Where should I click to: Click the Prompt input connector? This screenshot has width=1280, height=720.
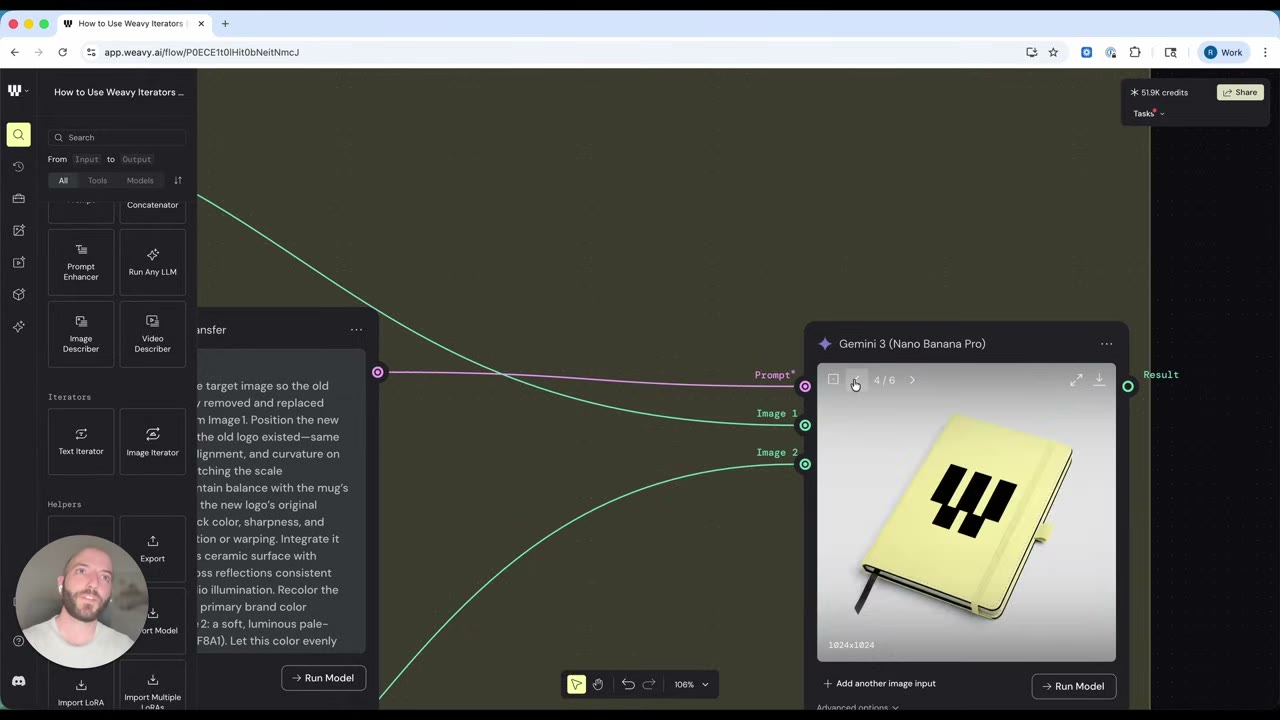[x=805, y=386]
